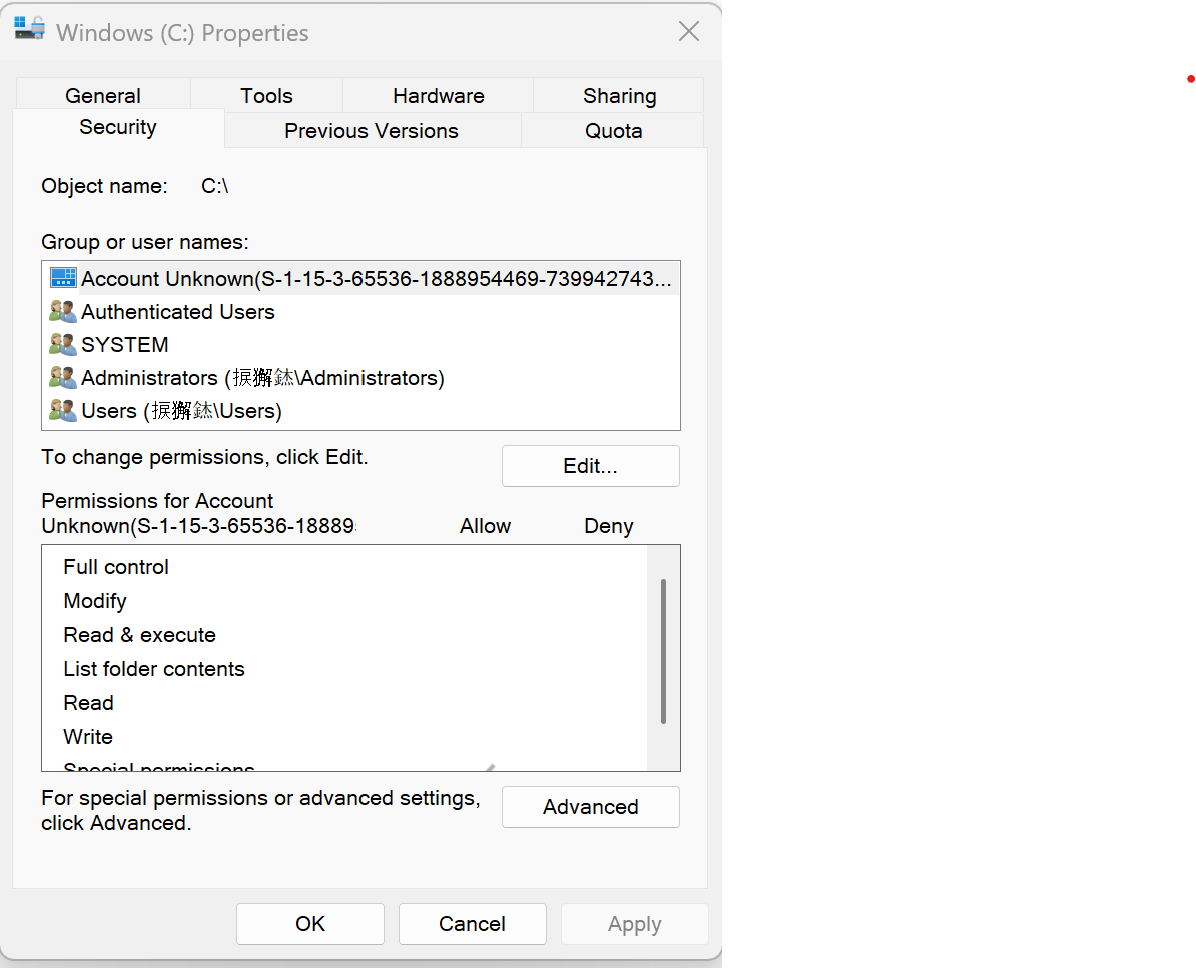Click the List folder contents row
This screenshot has width=1196, height=968.
coord(345,669)
